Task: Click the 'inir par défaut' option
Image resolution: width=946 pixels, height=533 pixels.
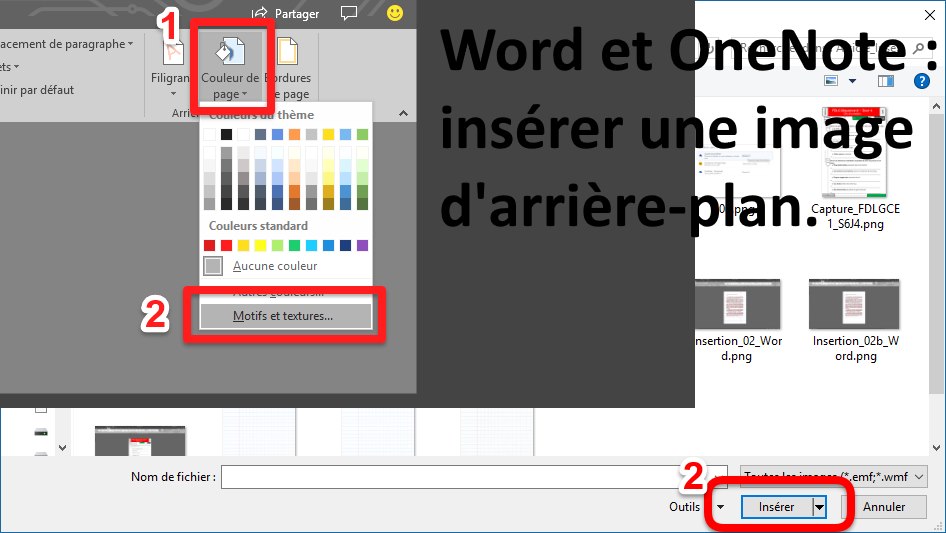Action: tap(37, 90)
